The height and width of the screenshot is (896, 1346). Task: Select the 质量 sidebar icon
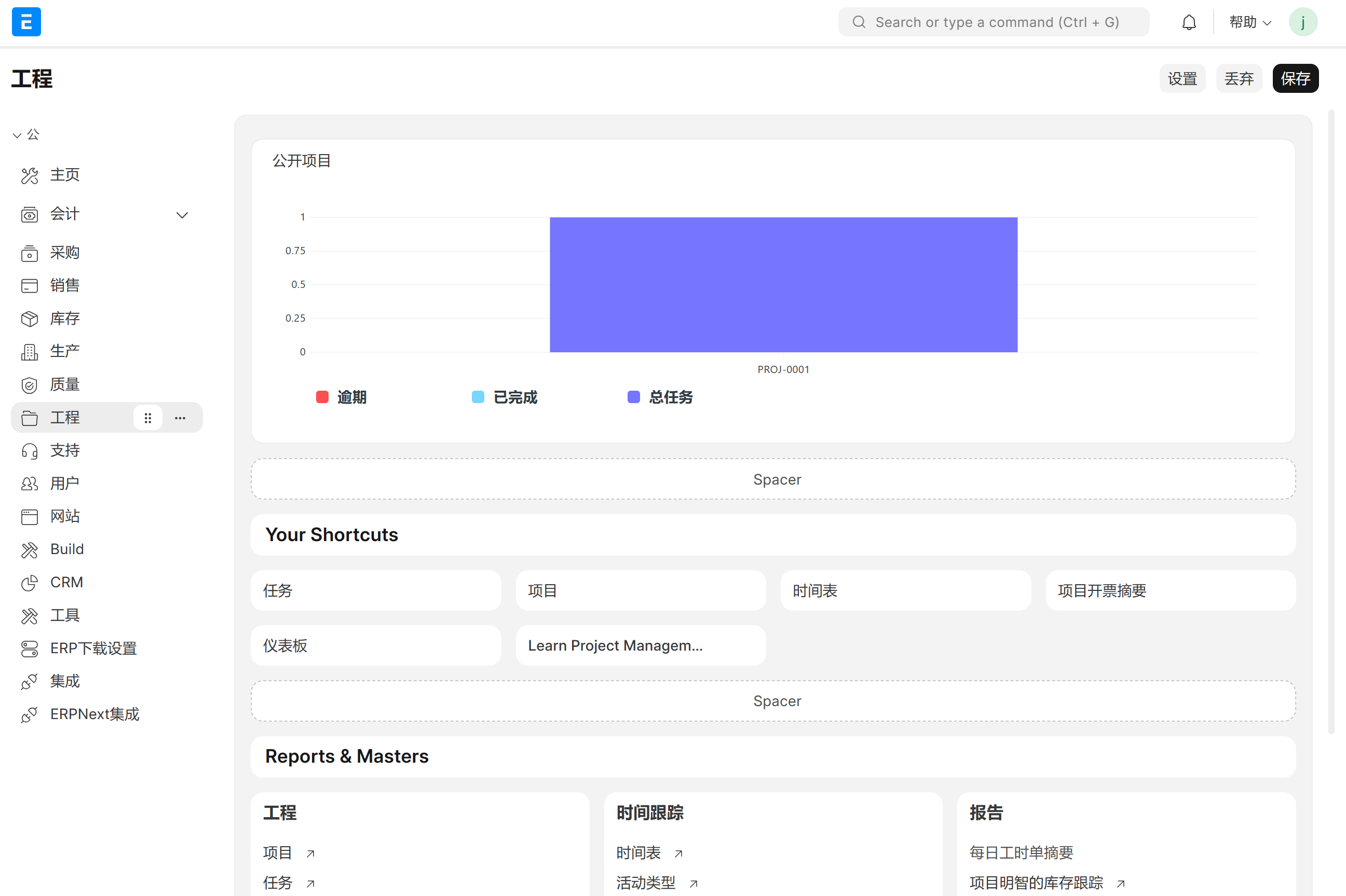click(29, 384)
